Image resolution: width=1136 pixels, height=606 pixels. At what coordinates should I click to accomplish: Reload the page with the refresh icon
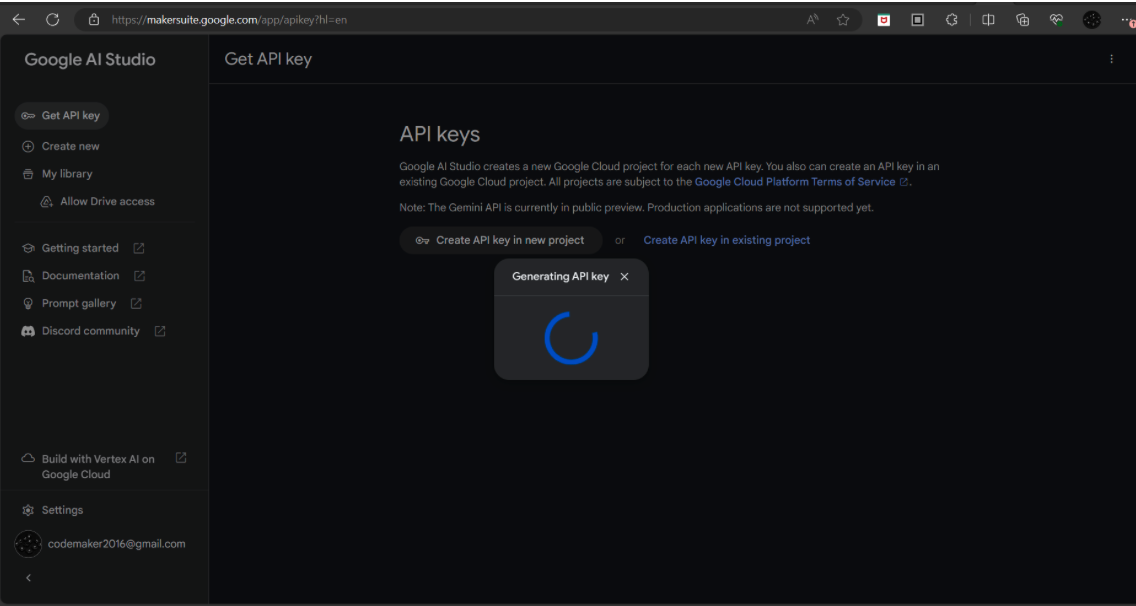coord(52,20)
